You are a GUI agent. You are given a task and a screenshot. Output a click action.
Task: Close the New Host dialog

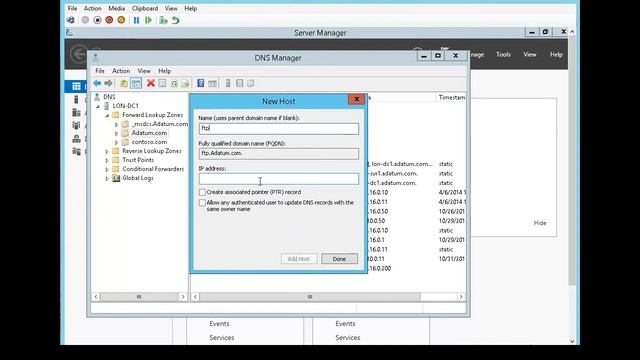pyautogui.click(x=356, y=99)
